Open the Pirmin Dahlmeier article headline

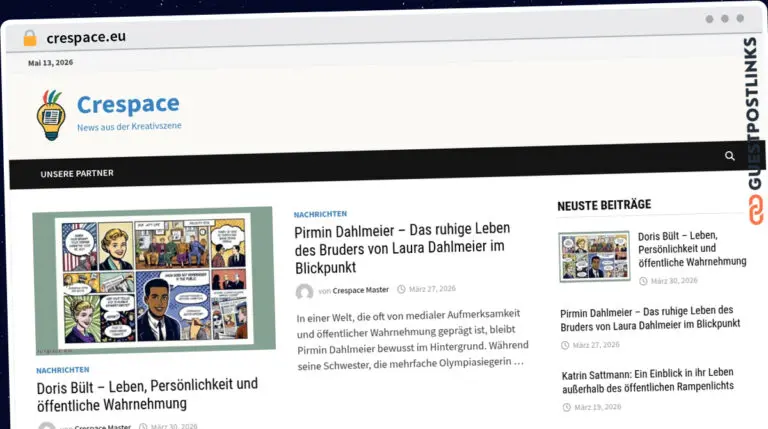402,248
